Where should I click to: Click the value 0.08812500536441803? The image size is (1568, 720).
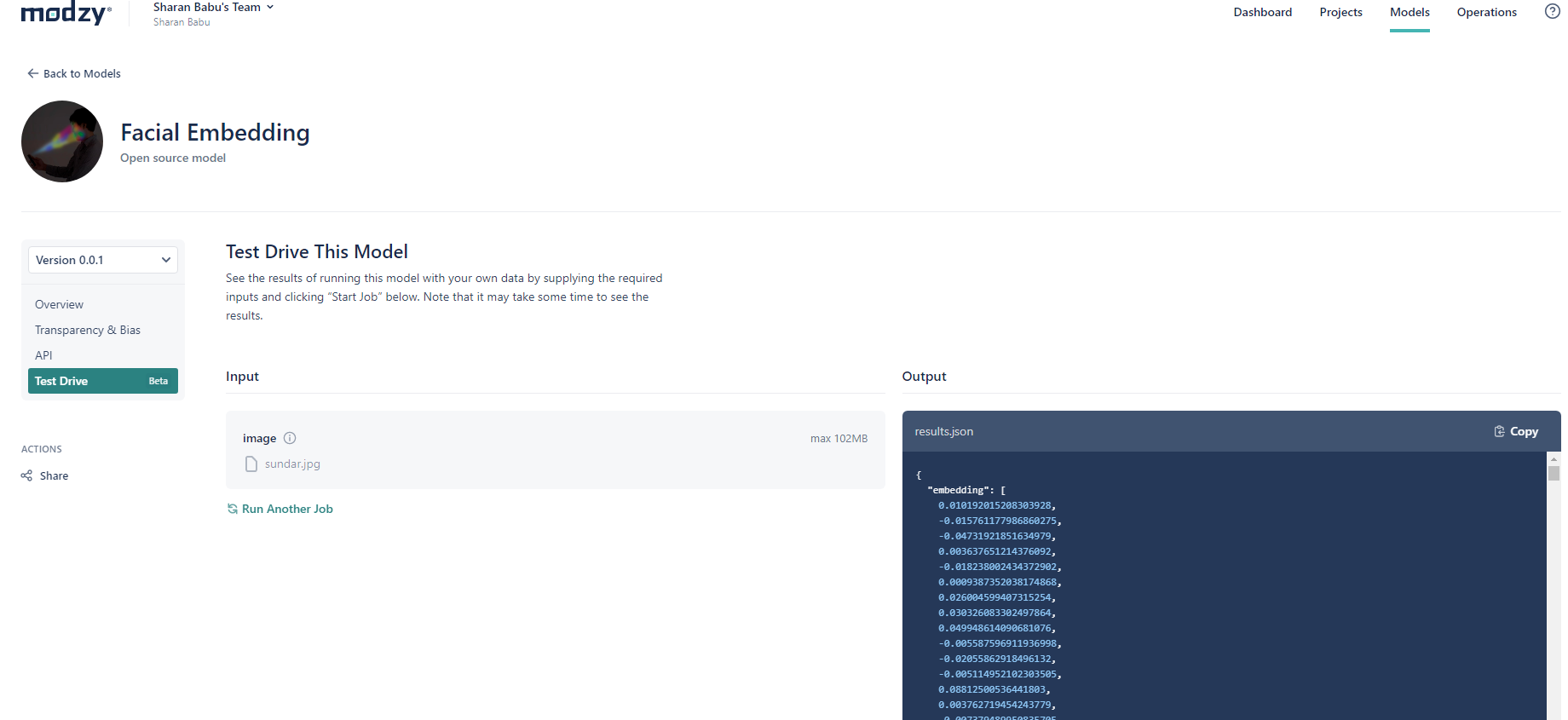tap(992, 689)
